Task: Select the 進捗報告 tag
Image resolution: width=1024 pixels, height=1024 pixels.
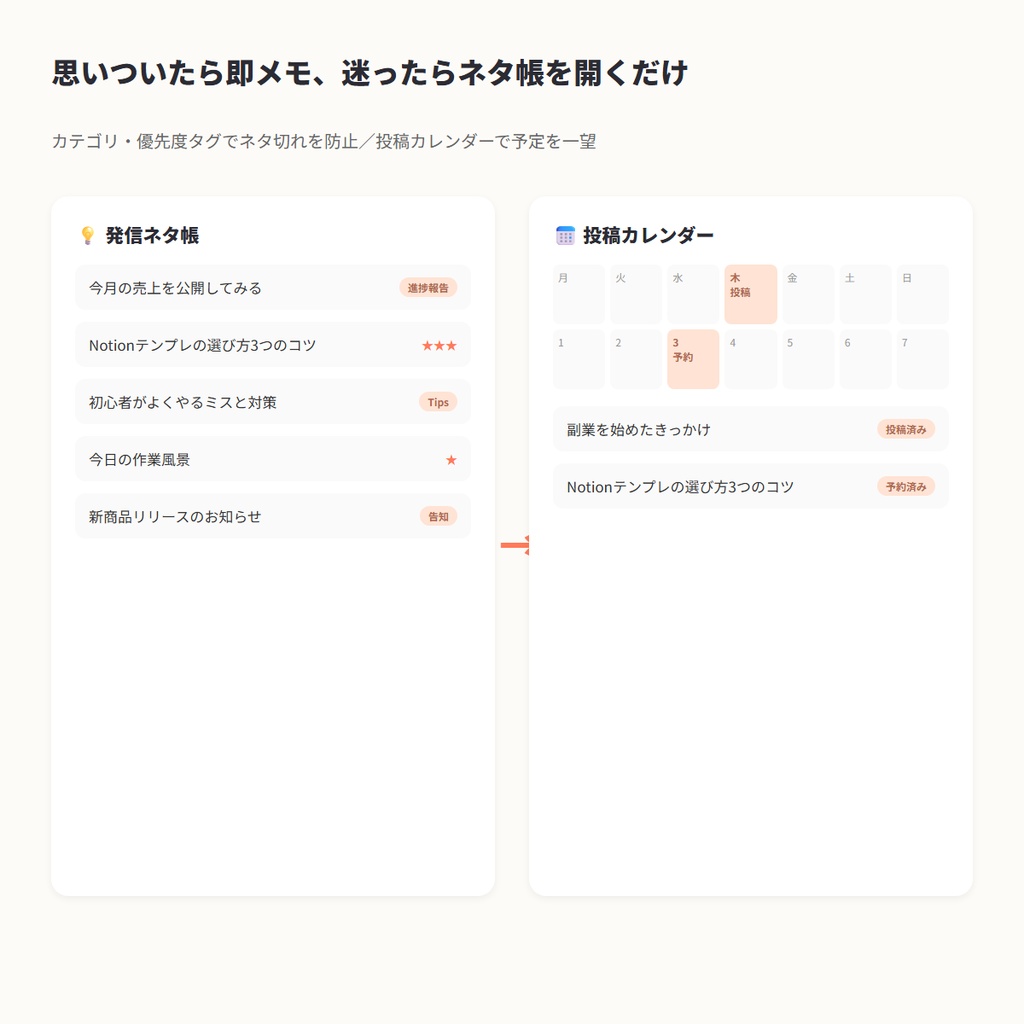Action: (x=428, y=288)
